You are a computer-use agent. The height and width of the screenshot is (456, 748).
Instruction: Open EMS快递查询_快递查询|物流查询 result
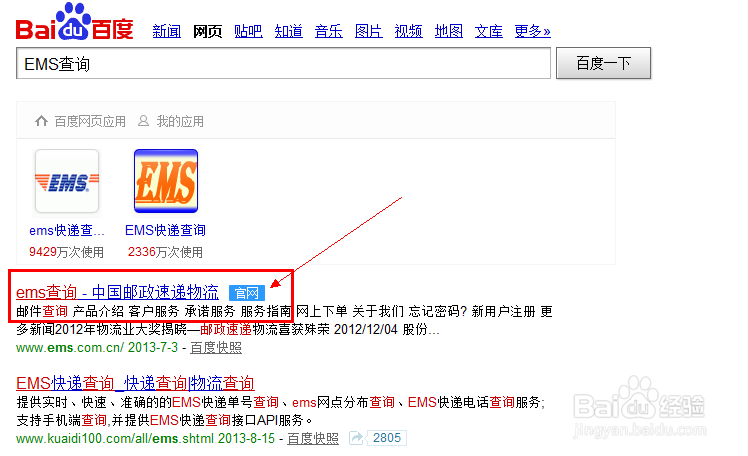[x=135, y=383]
